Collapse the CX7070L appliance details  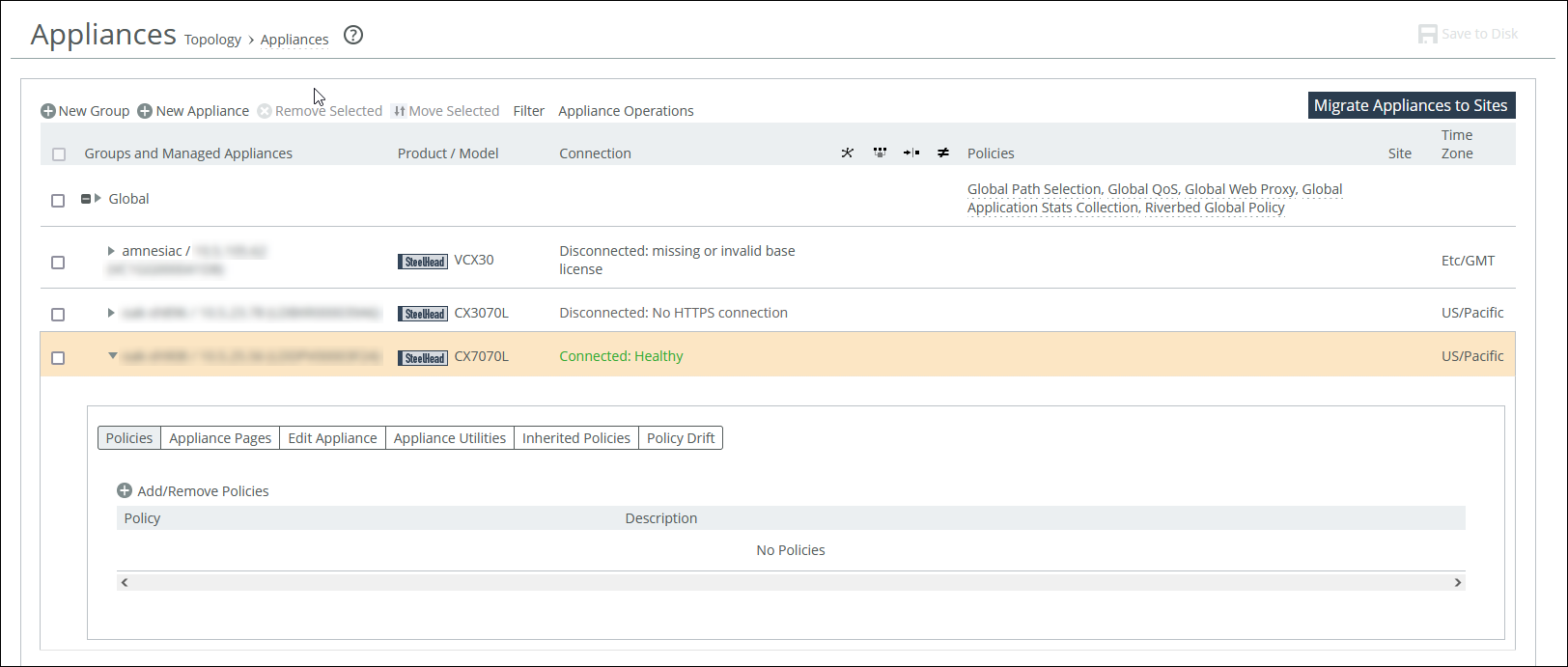click(x=112, y=356)
